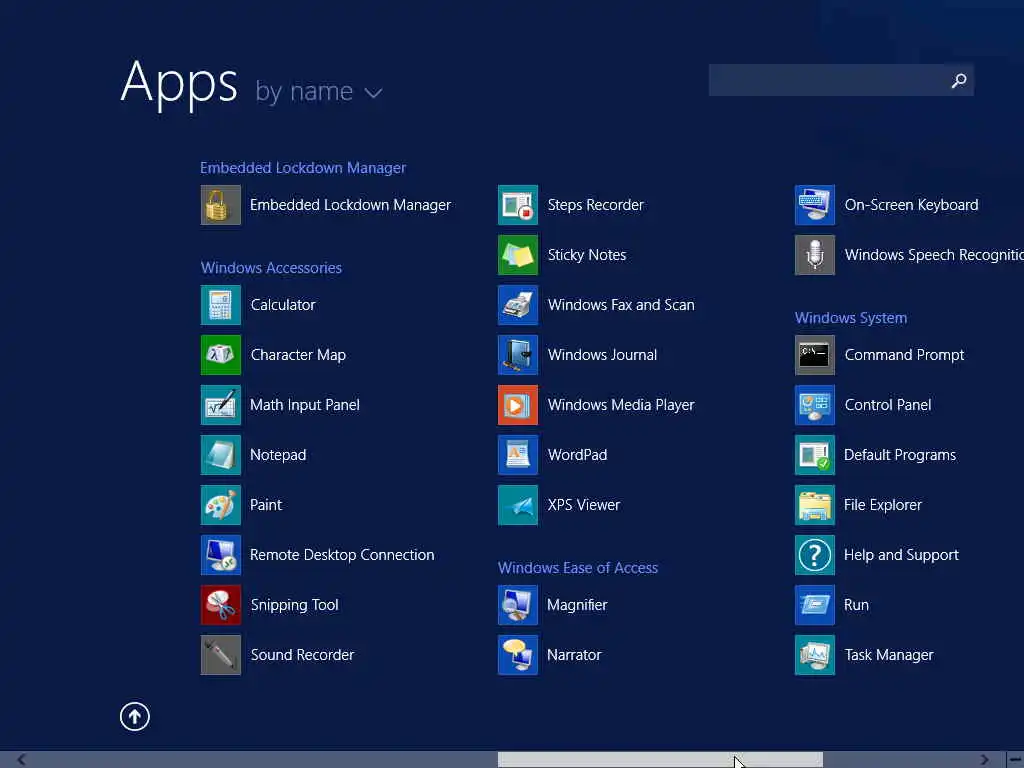1024x768 pixels.
Task: Start the Magnifier icon
Action: point(518,605)
